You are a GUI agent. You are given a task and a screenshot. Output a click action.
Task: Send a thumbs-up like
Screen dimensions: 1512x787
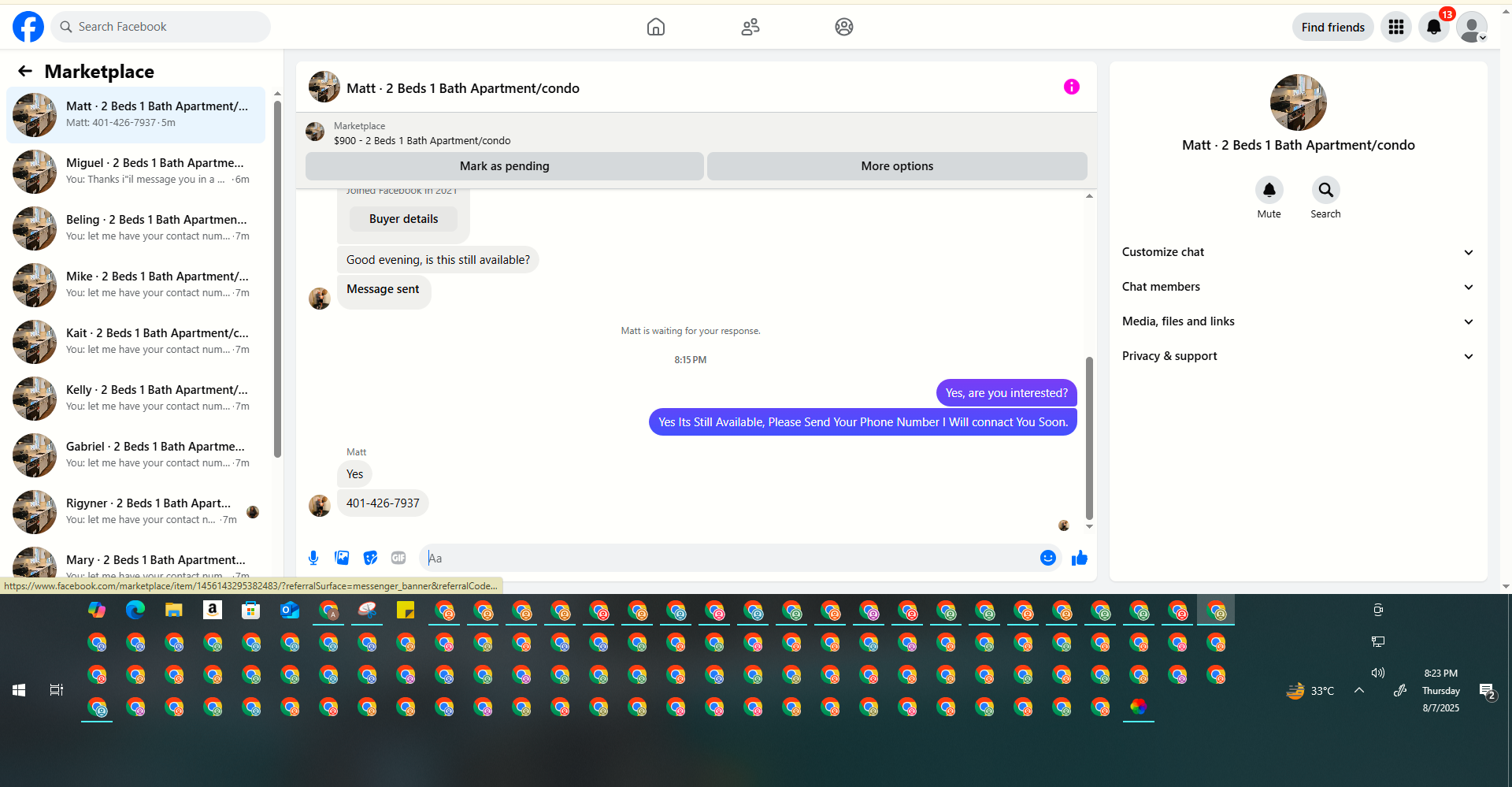(1080, 558)
